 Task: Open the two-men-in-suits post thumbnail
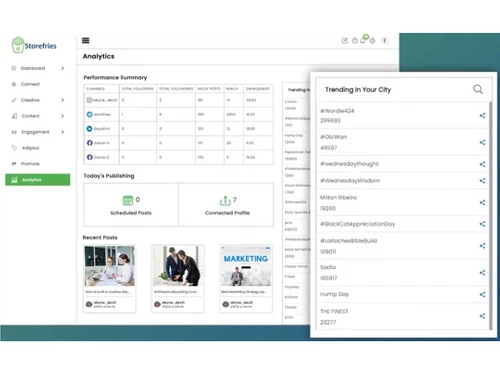pyautogui.click(x=178, y=266)
